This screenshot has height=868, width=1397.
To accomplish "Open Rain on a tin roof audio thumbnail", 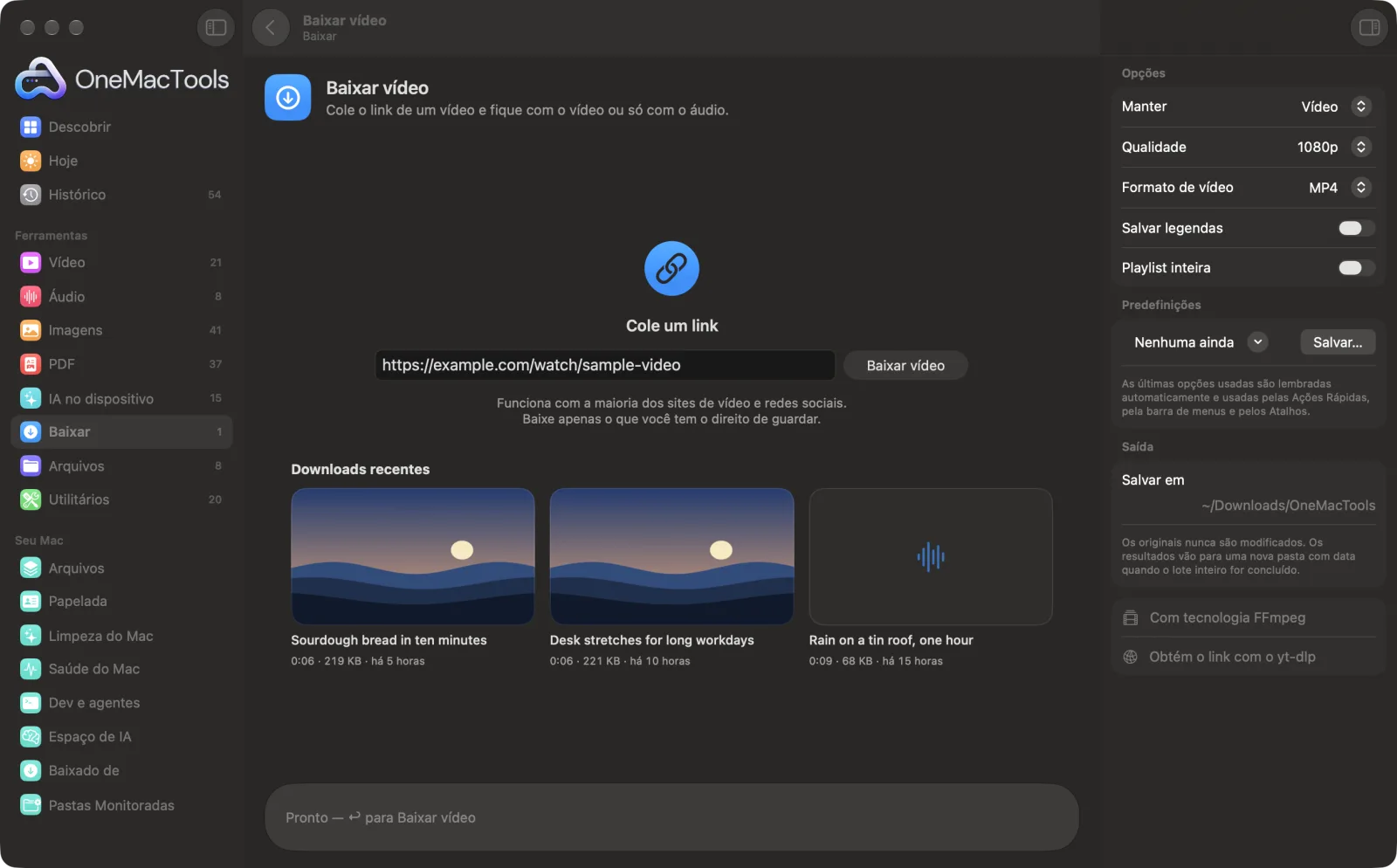I will pyautogui.click(x=931, y=556).
